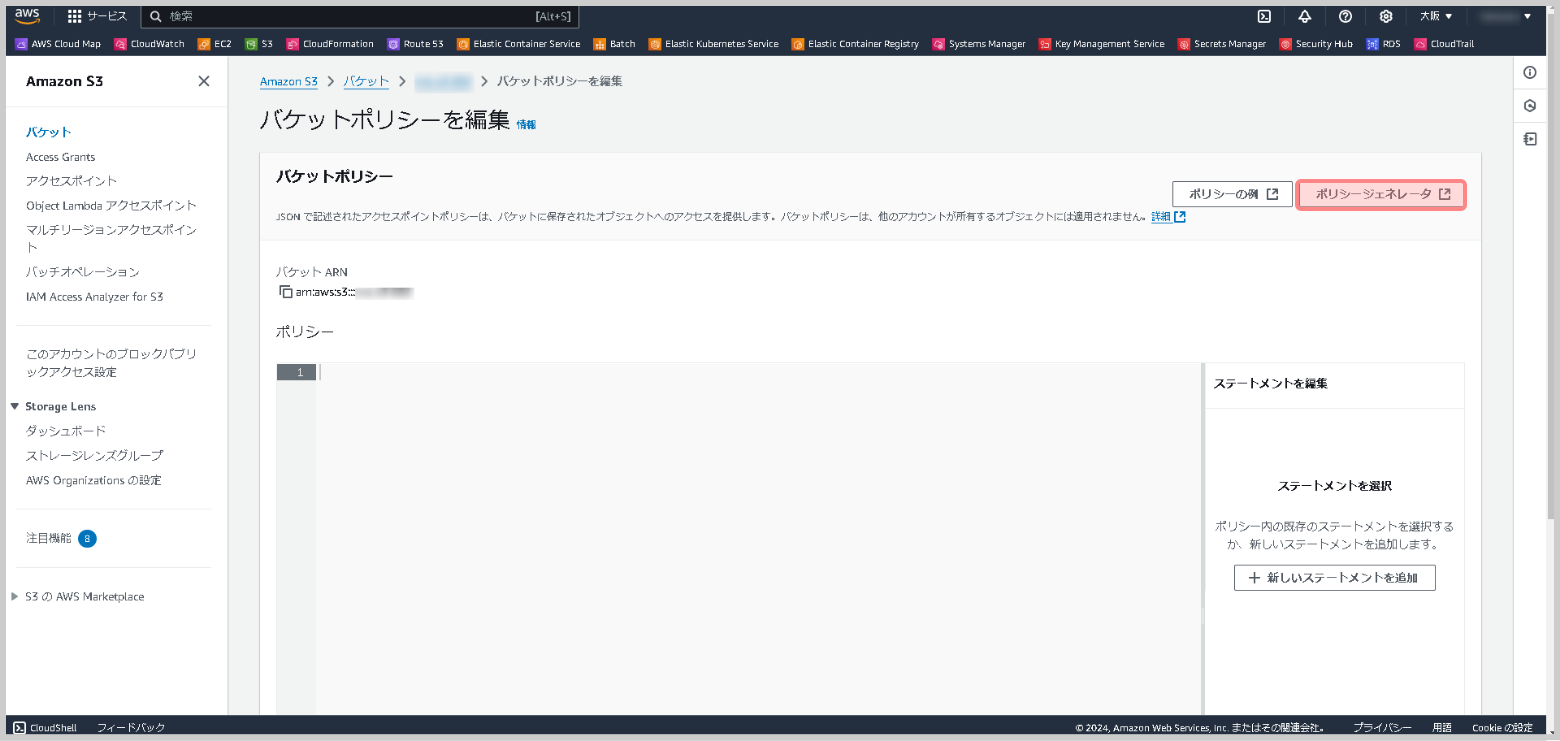1560x741 pixels.
Task: Open EC2 bookmark
Action: (214, 44)
